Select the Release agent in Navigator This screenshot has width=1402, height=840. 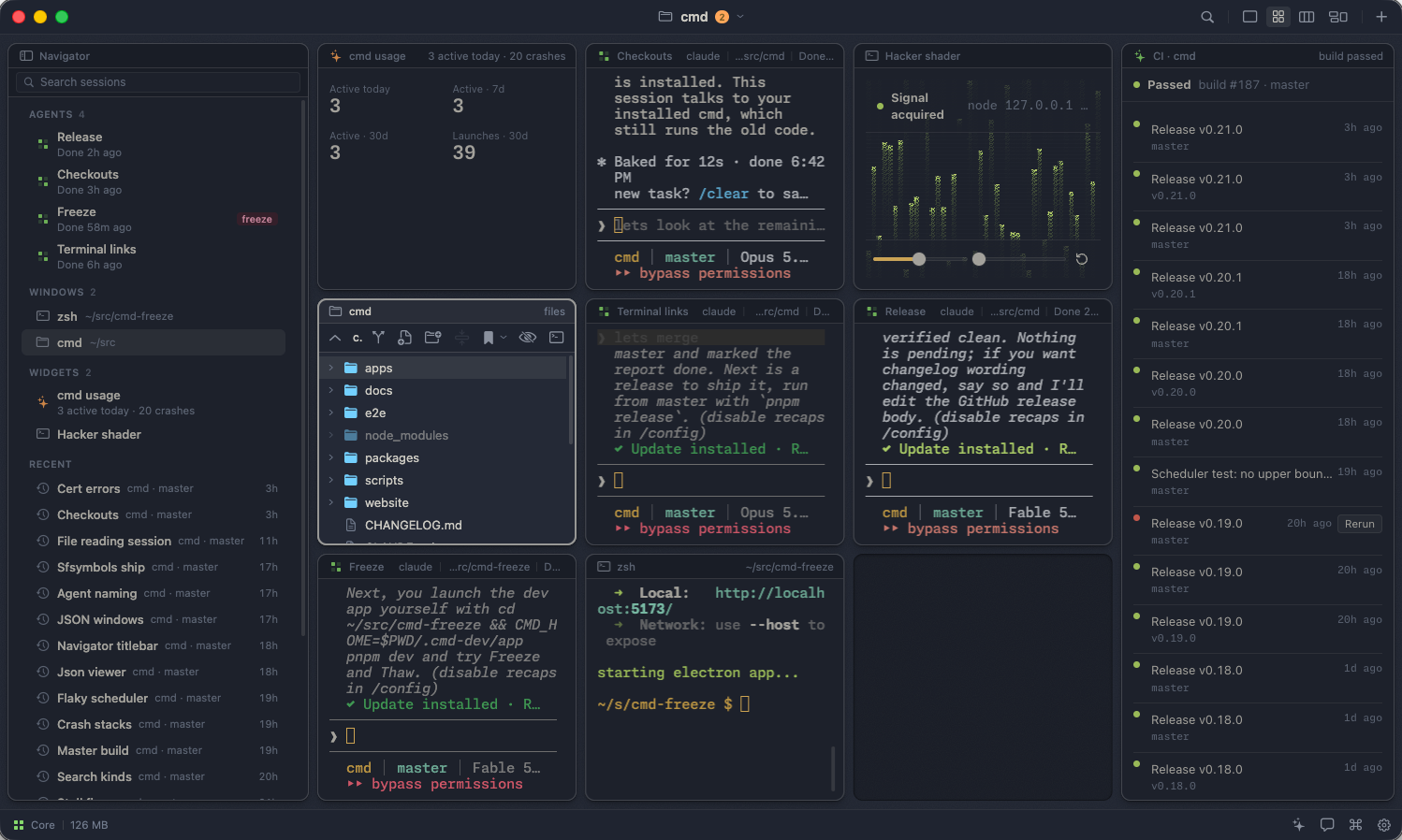153,144
